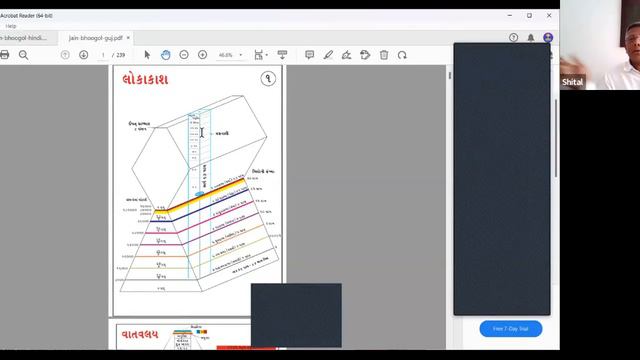Viewport: 640px width, 360px height.
Task: Click the scrolling mode toolbar icon
Action: pyautogui.click(x=282, y=55)
